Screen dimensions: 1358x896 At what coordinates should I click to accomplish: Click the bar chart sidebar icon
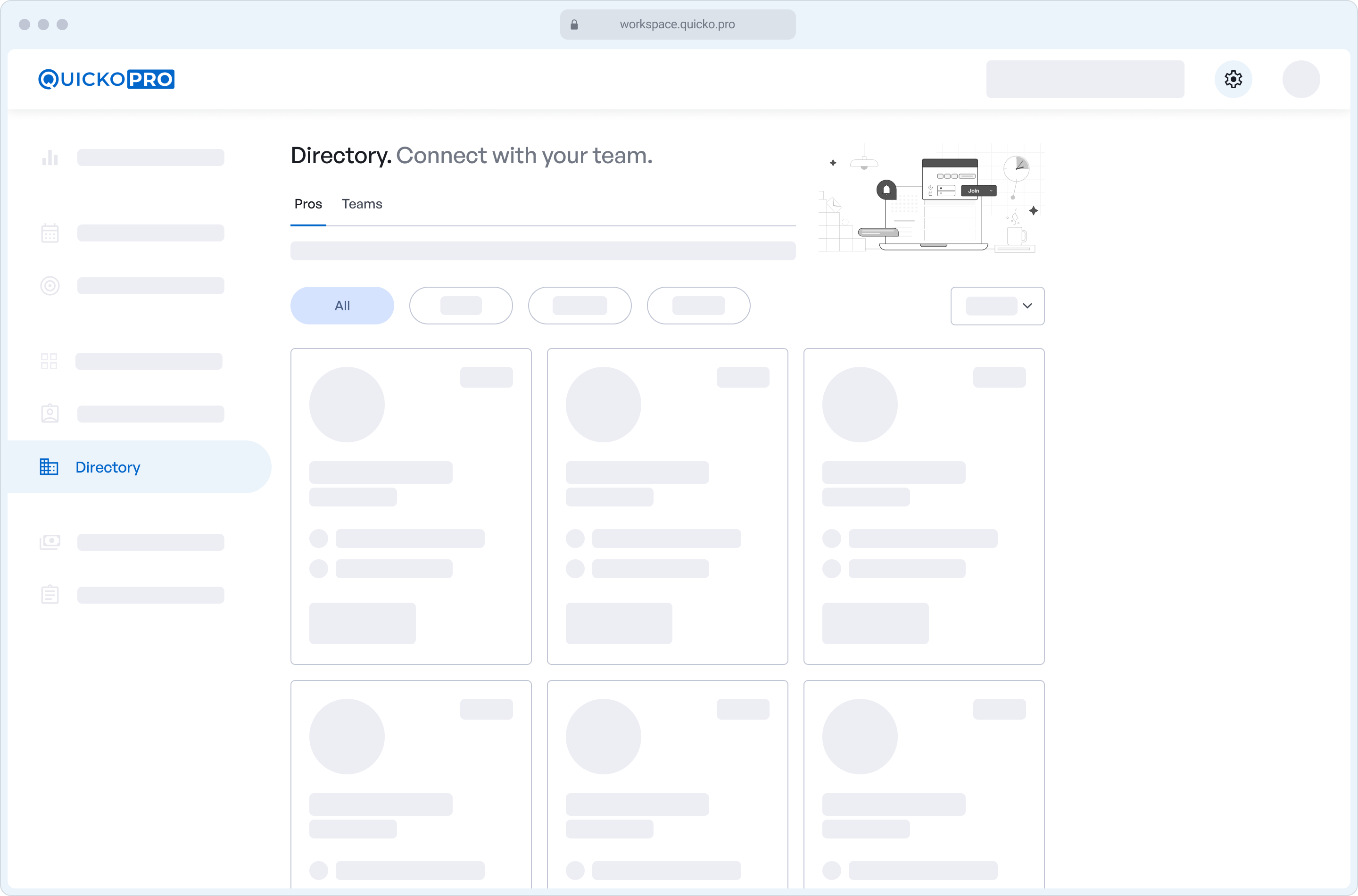tap(50, 158)
